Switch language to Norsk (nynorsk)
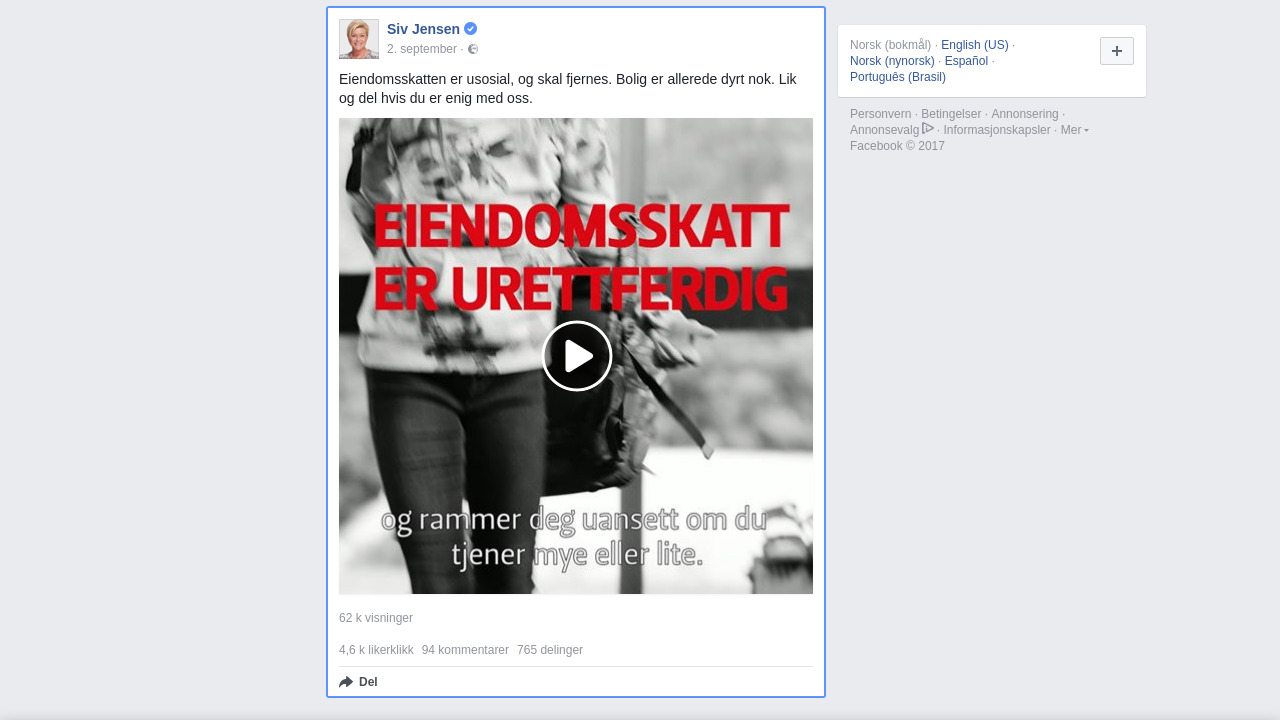 892,61
